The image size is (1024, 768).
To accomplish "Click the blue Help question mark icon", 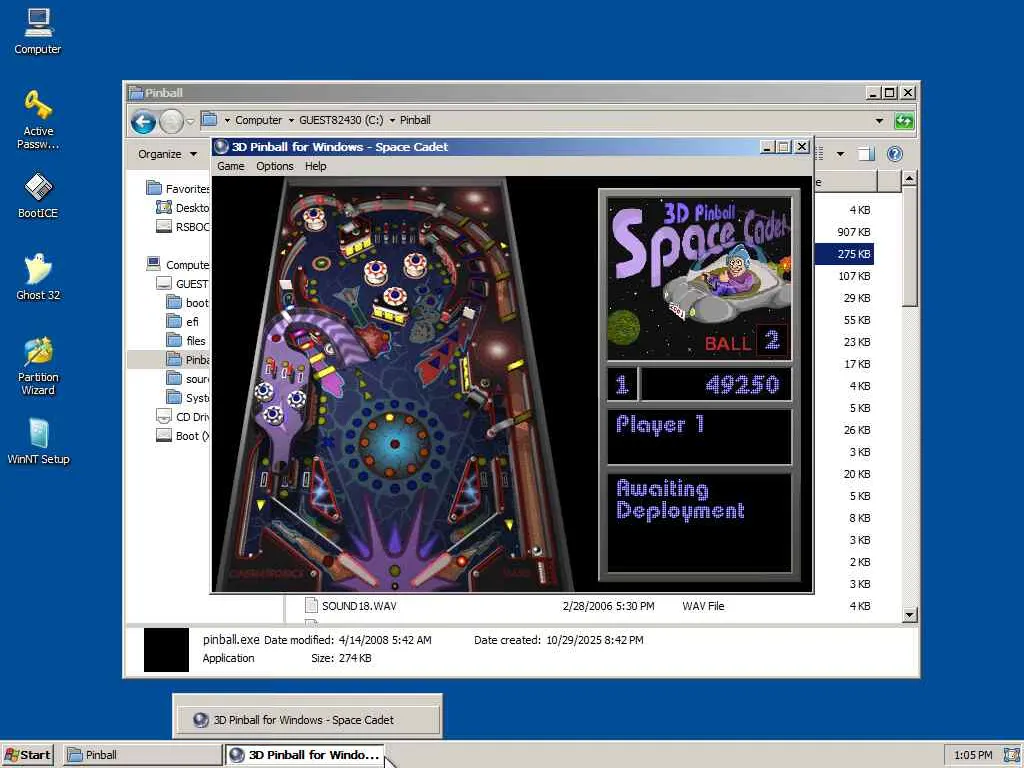I will point(895,154).
